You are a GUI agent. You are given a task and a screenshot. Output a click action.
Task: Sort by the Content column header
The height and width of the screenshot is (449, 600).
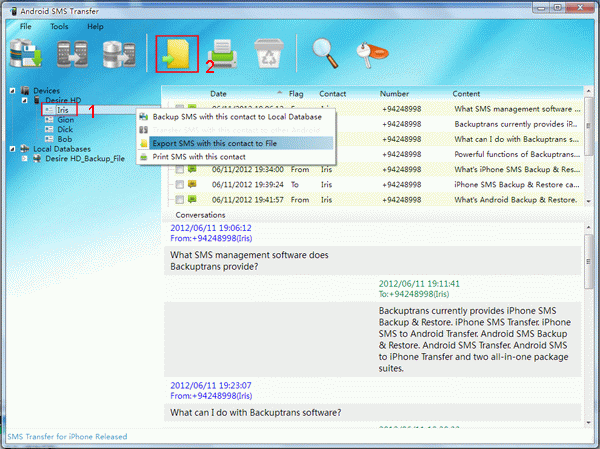click(x=466, y=94)
